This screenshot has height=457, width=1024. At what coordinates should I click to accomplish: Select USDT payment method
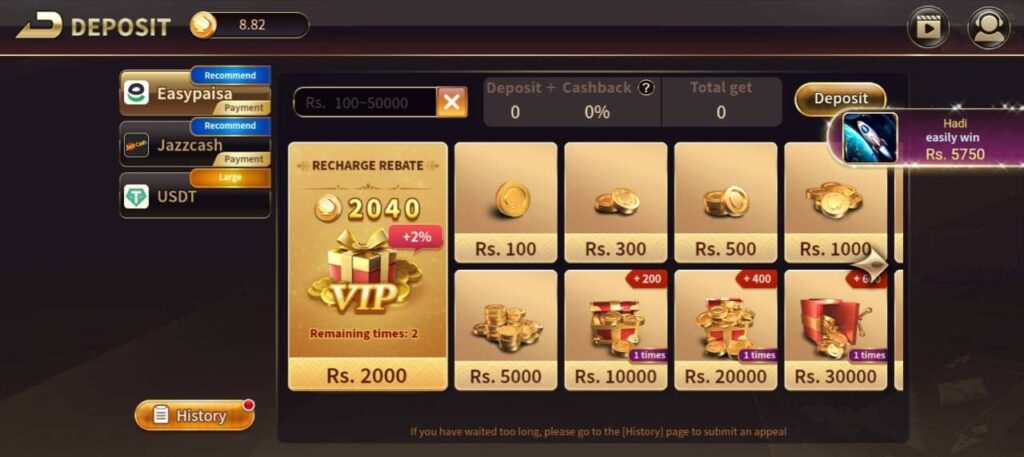[195, 195]
